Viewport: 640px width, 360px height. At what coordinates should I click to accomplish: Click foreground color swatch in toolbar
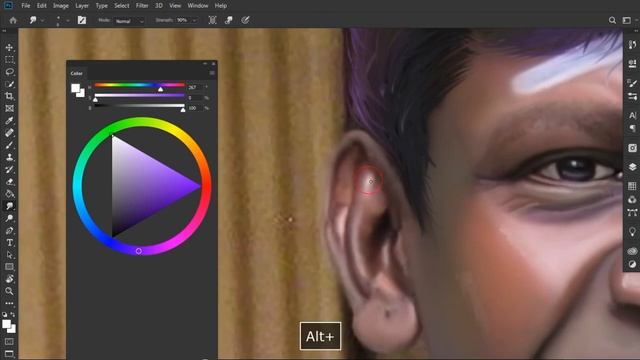click(x=6, y=324)
